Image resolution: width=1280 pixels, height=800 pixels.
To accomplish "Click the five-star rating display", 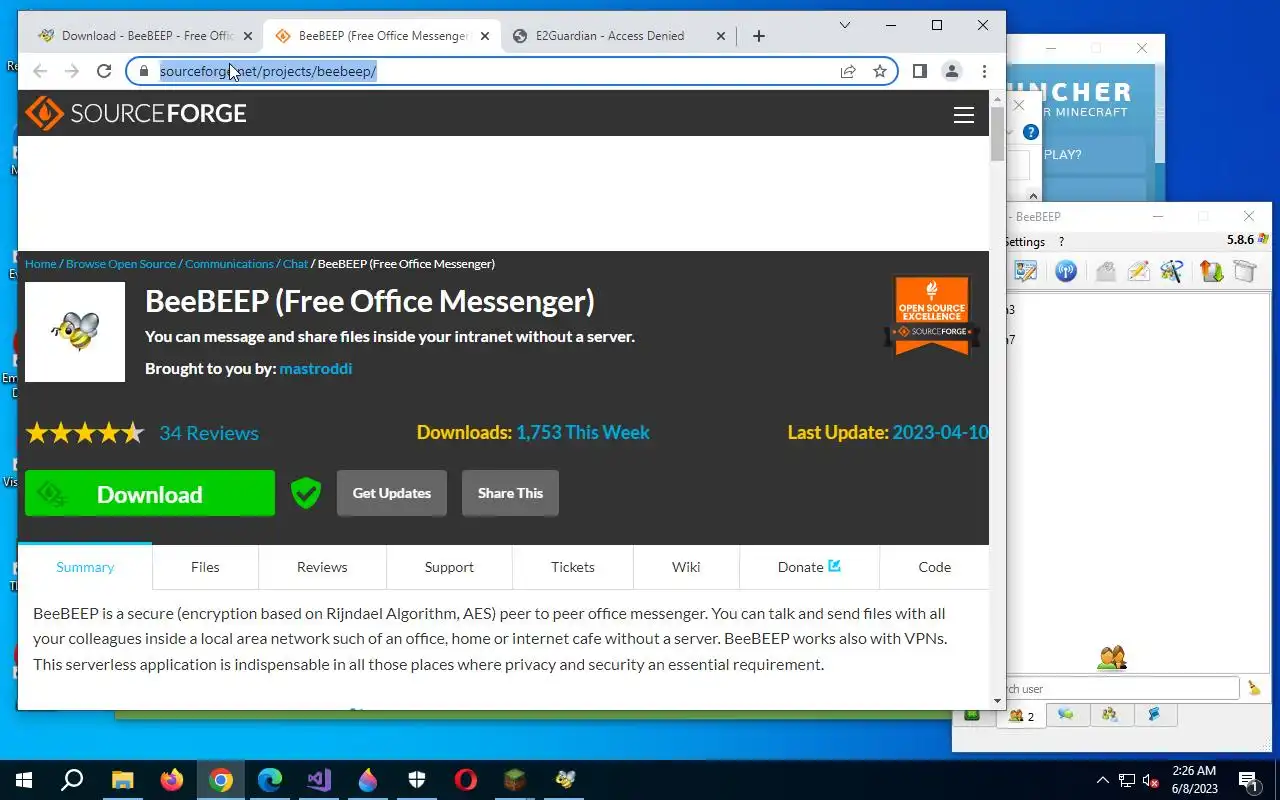I will (x=85, y=433).
